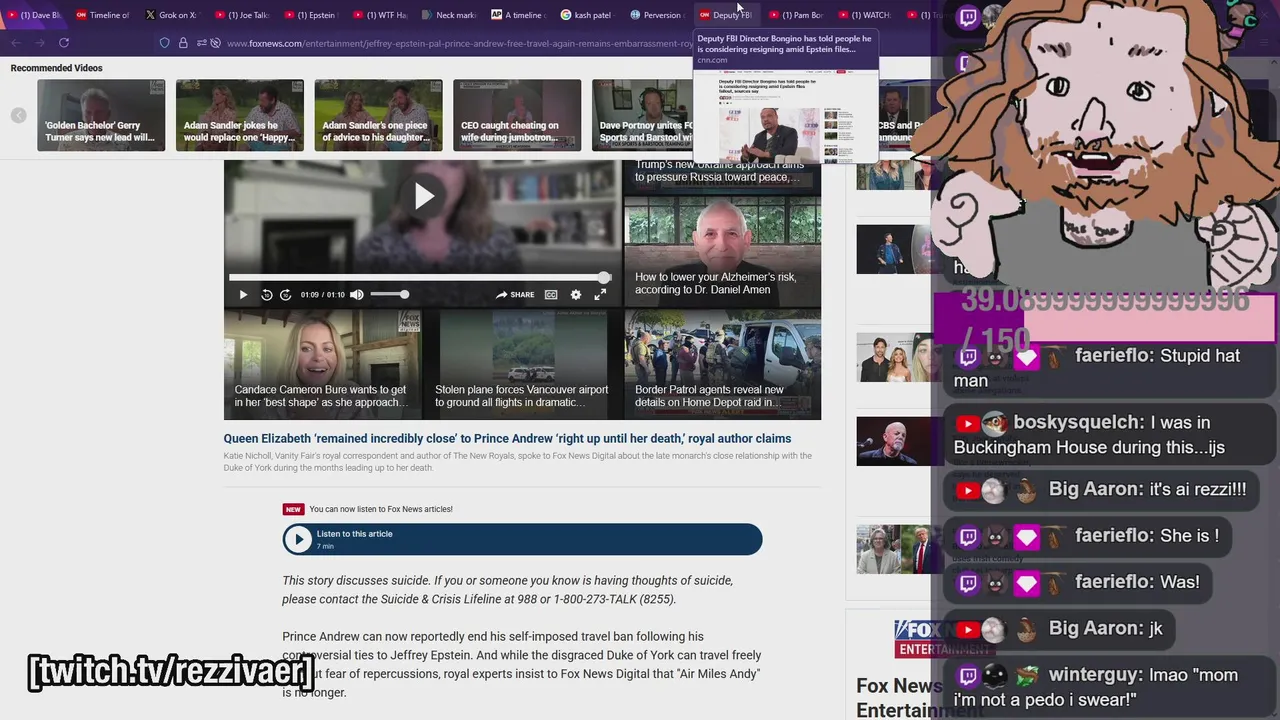
Task: Show previous recommended videos with the left arrow
Action: (19, 115)
